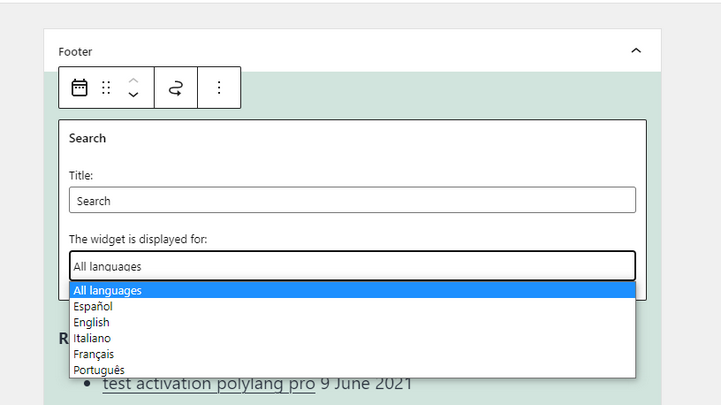Move the widget up
Image resolution: width=721 pixels, height=405 pixels.
(x=133, y=79)
